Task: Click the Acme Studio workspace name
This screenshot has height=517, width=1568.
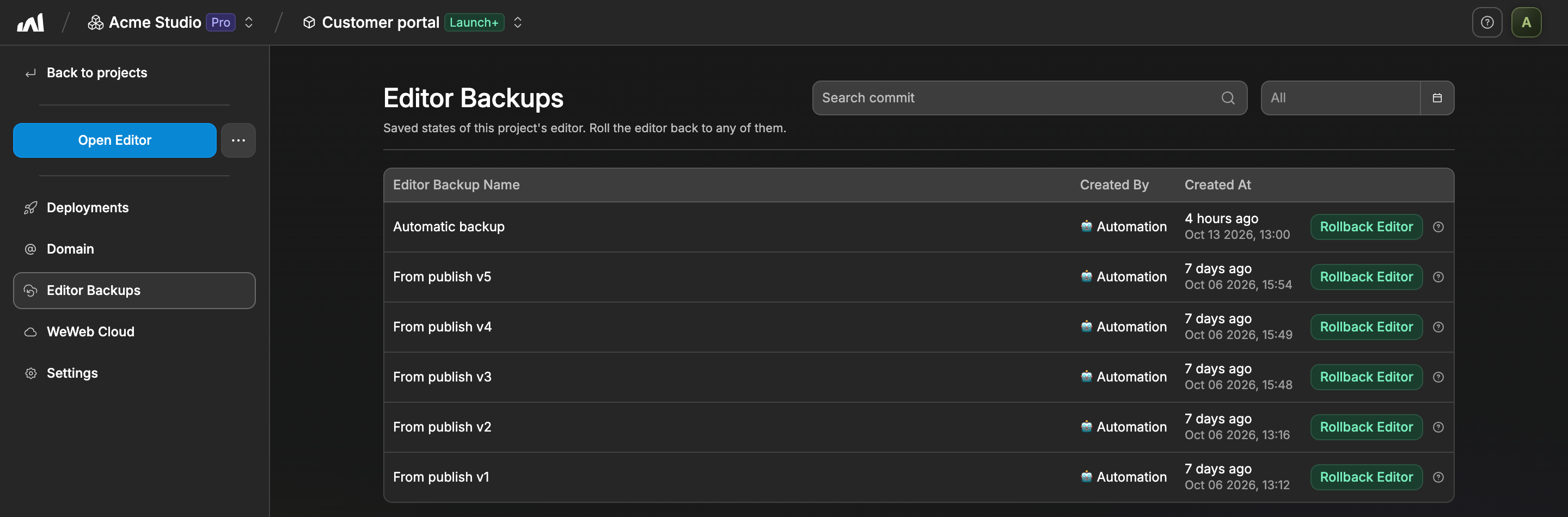Action: click(155, 22)
